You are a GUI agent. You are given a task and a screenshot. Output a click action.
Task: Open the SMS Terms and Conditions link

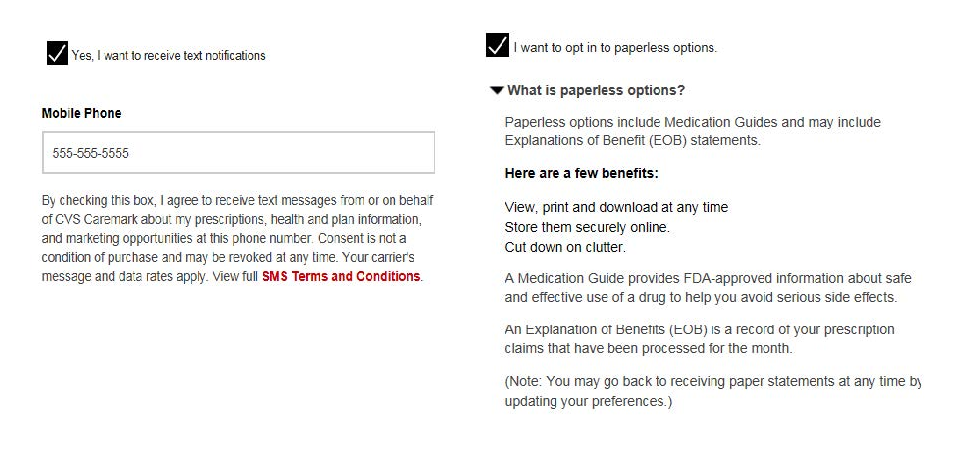pos(341,276)
